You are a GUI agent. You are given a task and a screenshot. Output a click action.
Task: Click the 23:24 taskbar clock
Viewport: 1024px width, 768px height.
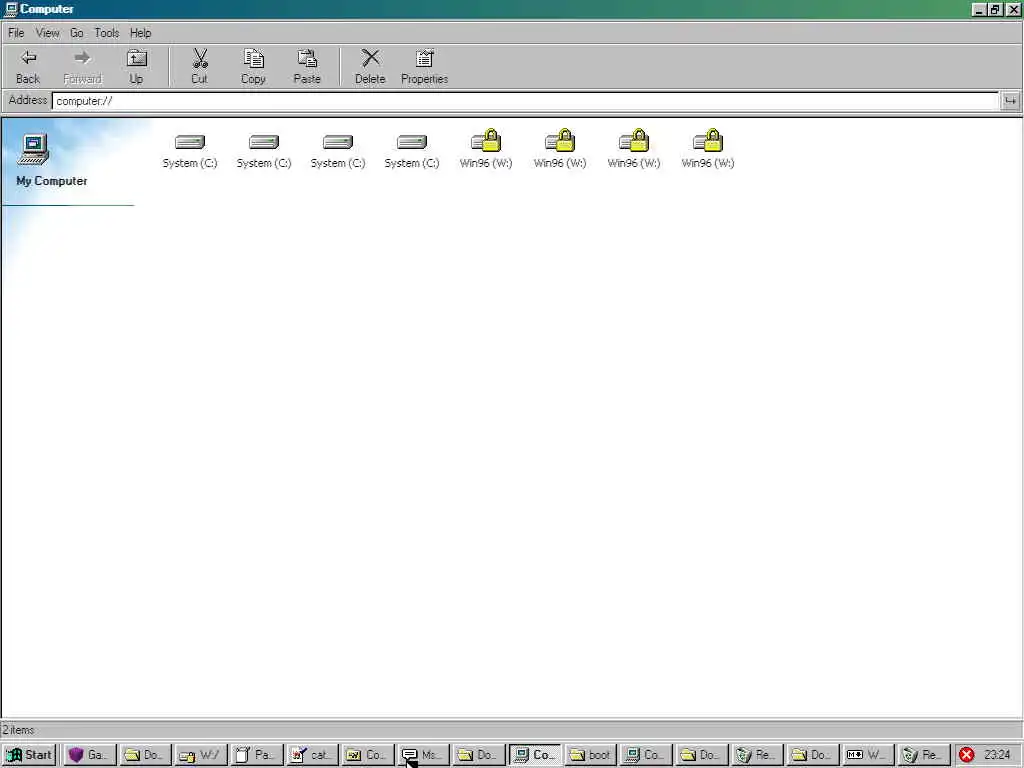click(997, 755)
